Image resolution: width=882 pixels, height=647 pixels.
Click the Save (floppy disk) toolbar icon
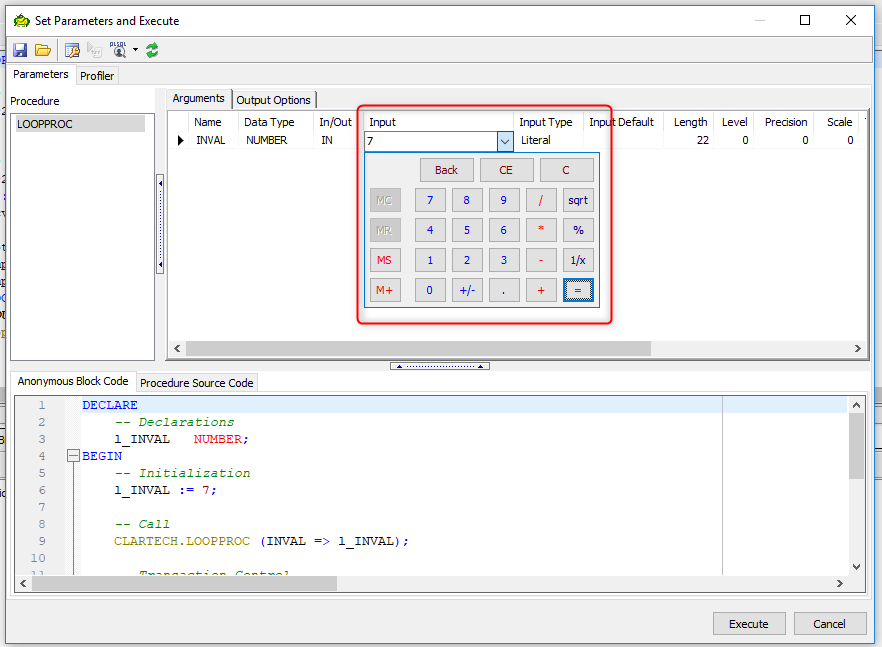click(20, 50)
